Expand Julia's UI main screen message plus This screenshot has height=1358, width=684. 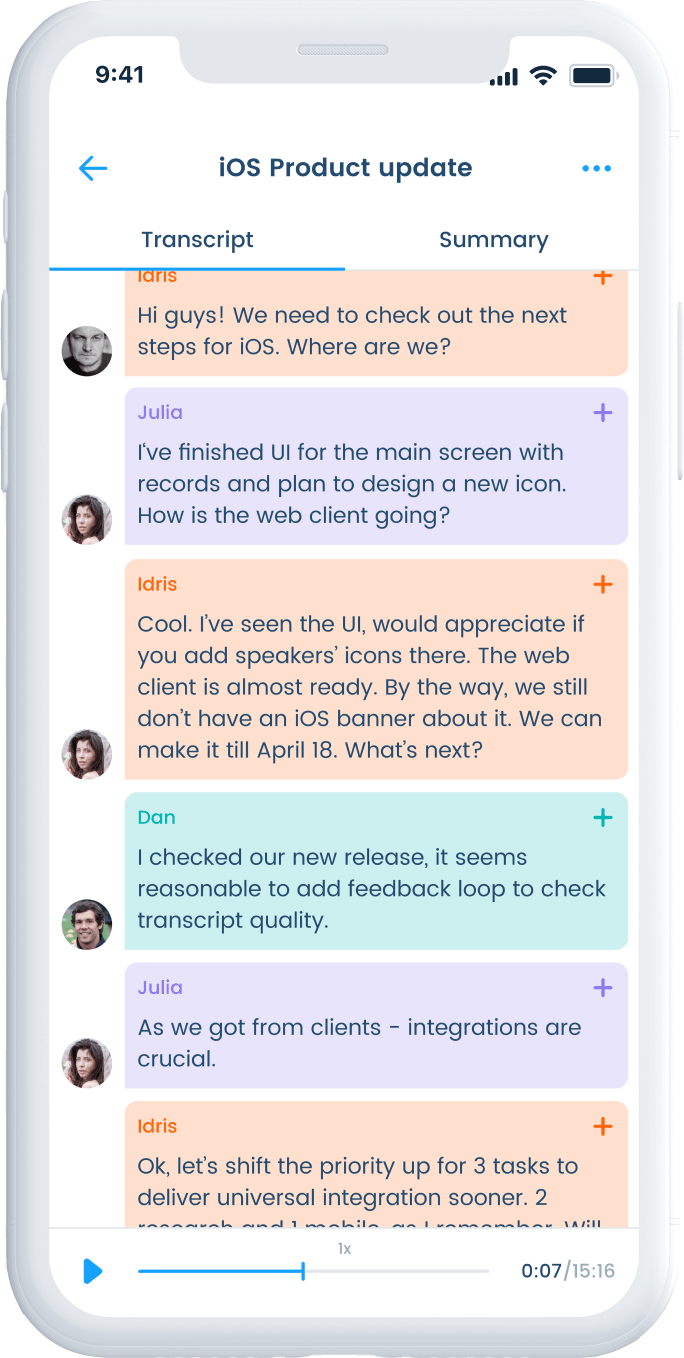pyautogui.click(x=602, y=413)
